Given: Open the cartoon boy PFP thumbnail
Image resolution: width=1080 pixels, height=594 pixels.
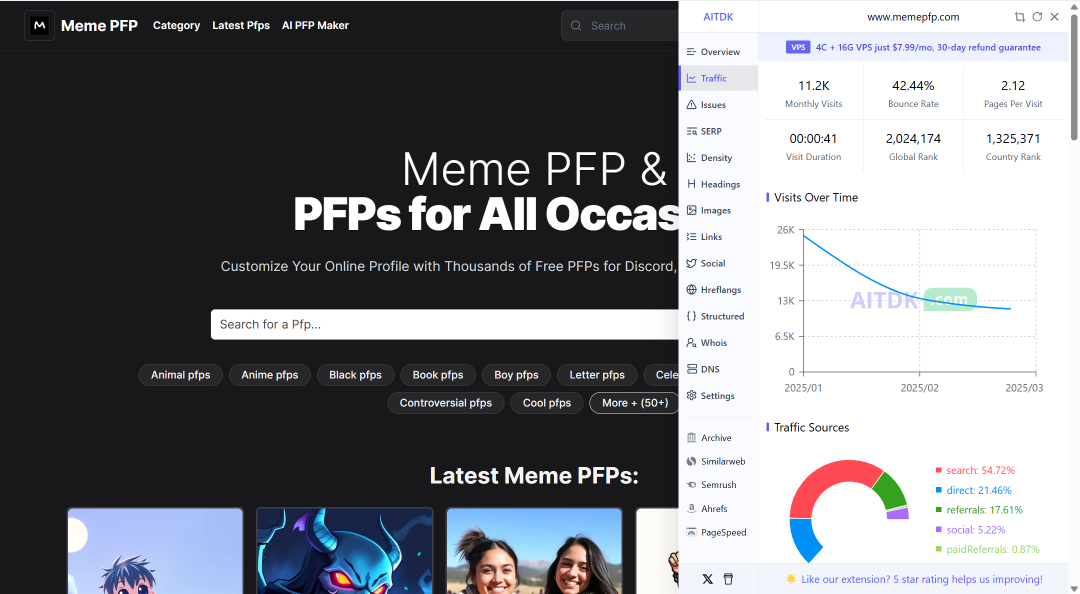Looking at the screenshot, I should click(155, 551).
